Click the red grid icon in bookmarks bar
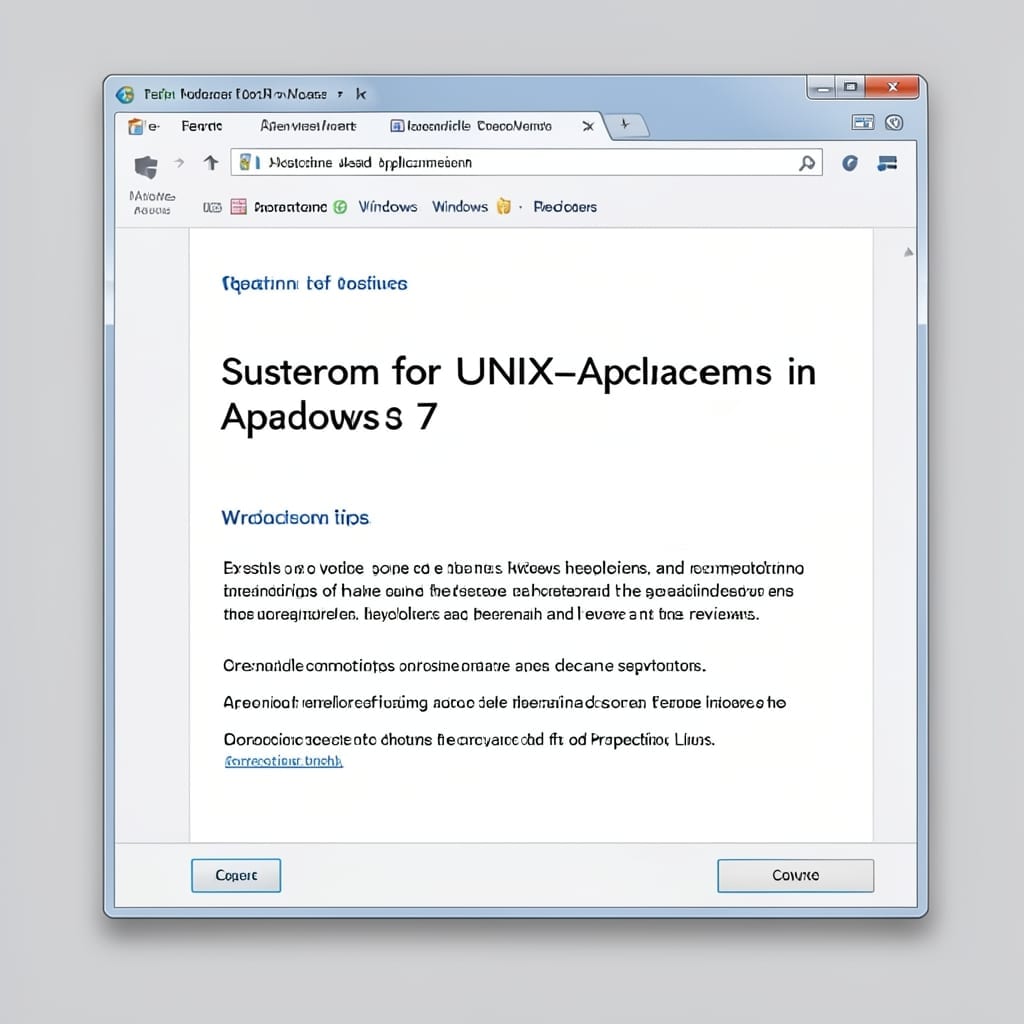 [239, 206]
